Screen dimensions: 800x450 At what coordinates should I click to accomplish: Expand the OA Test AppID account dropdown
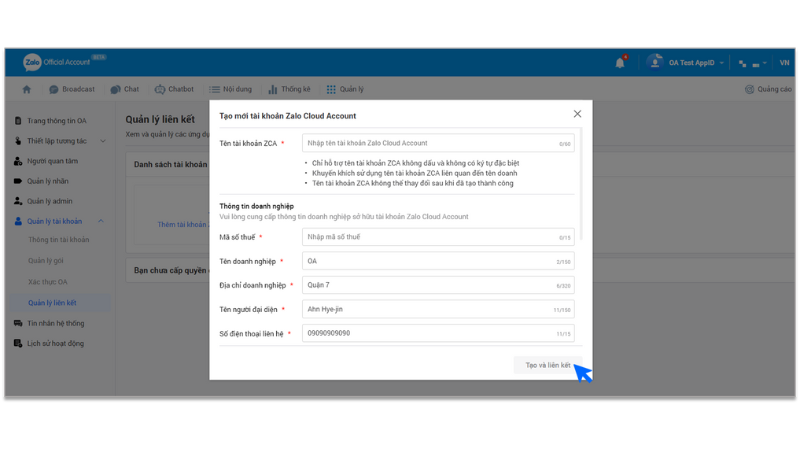tap(722, 63)
